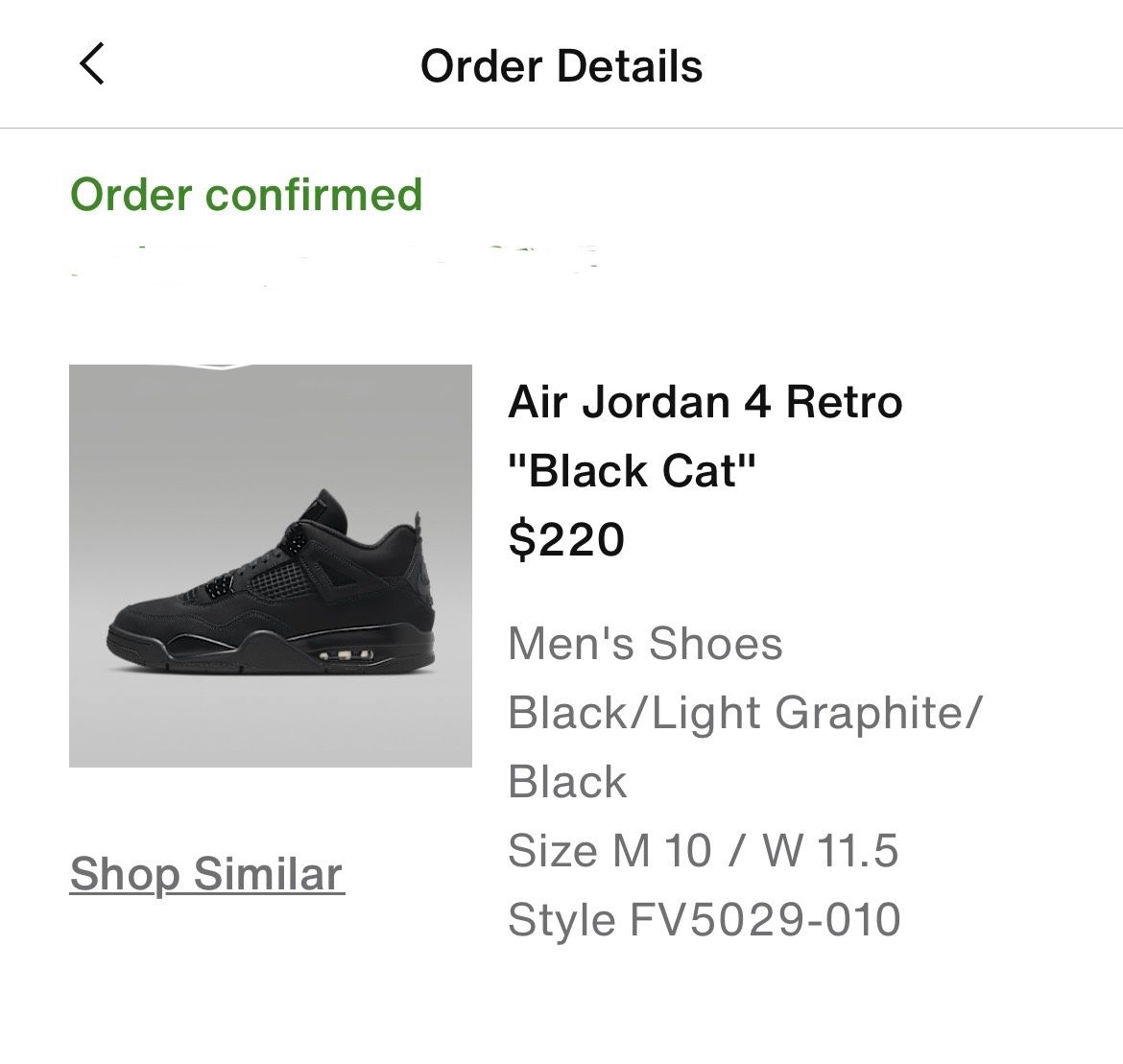This screenshot has height=1064, width=1123.
Task: Click the sneaker photo to enlarge it
Action: coord(272,566)
